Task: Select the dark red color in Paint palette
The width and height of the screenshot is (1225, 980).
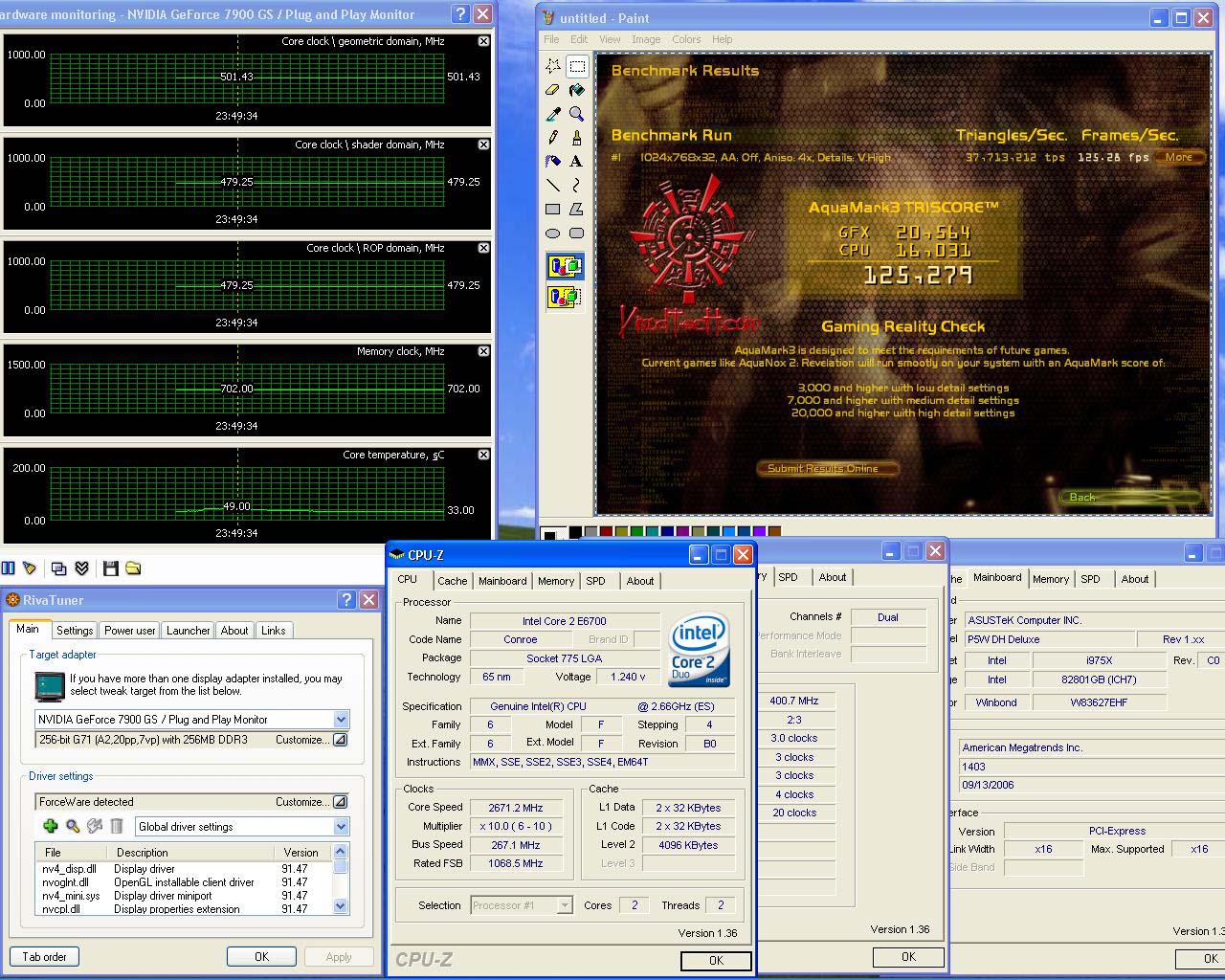Action: coord(607,531)
